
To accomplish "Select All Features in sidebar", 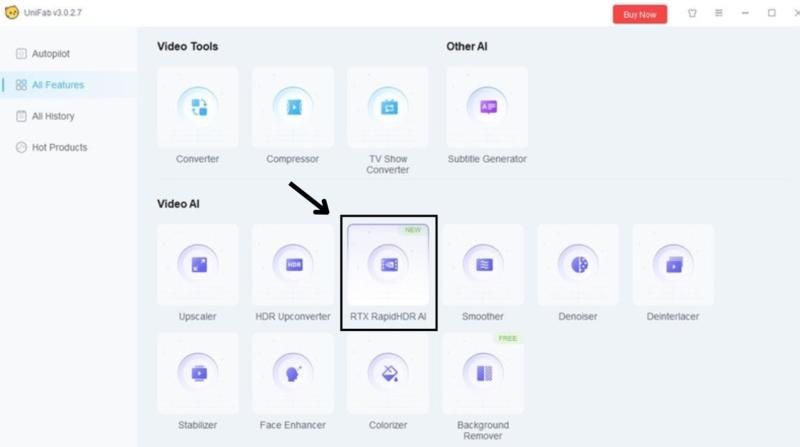I will click(x=57, y=85).
